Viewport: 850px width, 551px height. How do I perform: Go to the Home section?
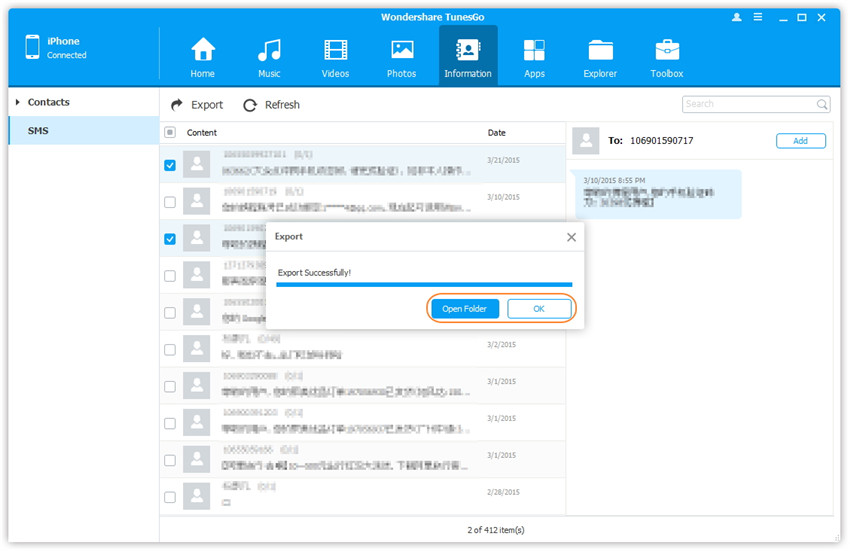pyautogui.click(x=203, y=57)
